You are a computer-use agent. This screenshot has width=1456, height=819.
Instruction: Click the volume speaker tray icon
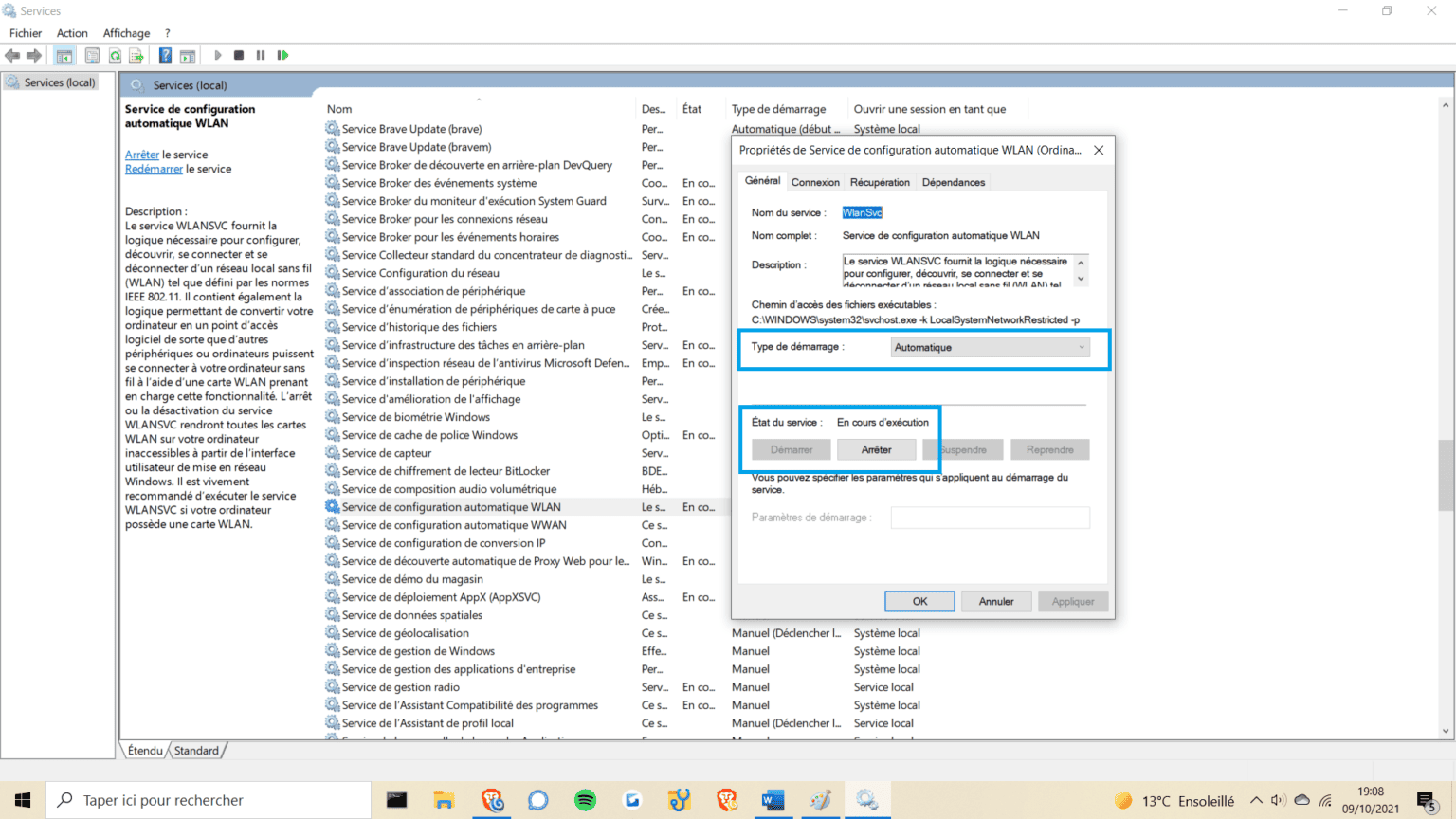point(1279,800)
